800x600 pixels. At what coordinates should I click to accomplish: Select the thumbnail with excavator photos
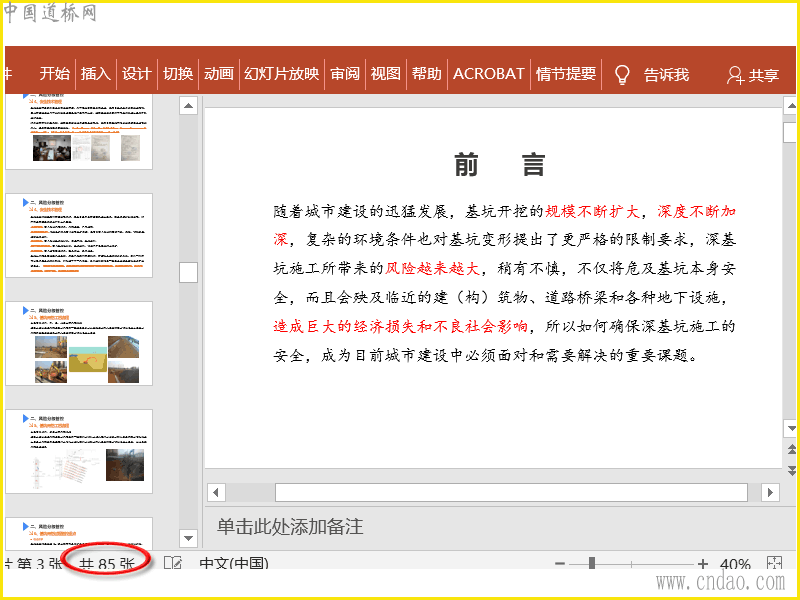[79, 343]
